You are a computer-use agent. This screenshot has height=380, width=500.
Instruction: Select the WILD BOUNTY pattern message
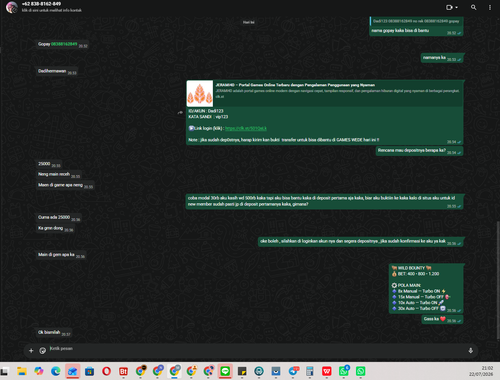pos(426,288)
